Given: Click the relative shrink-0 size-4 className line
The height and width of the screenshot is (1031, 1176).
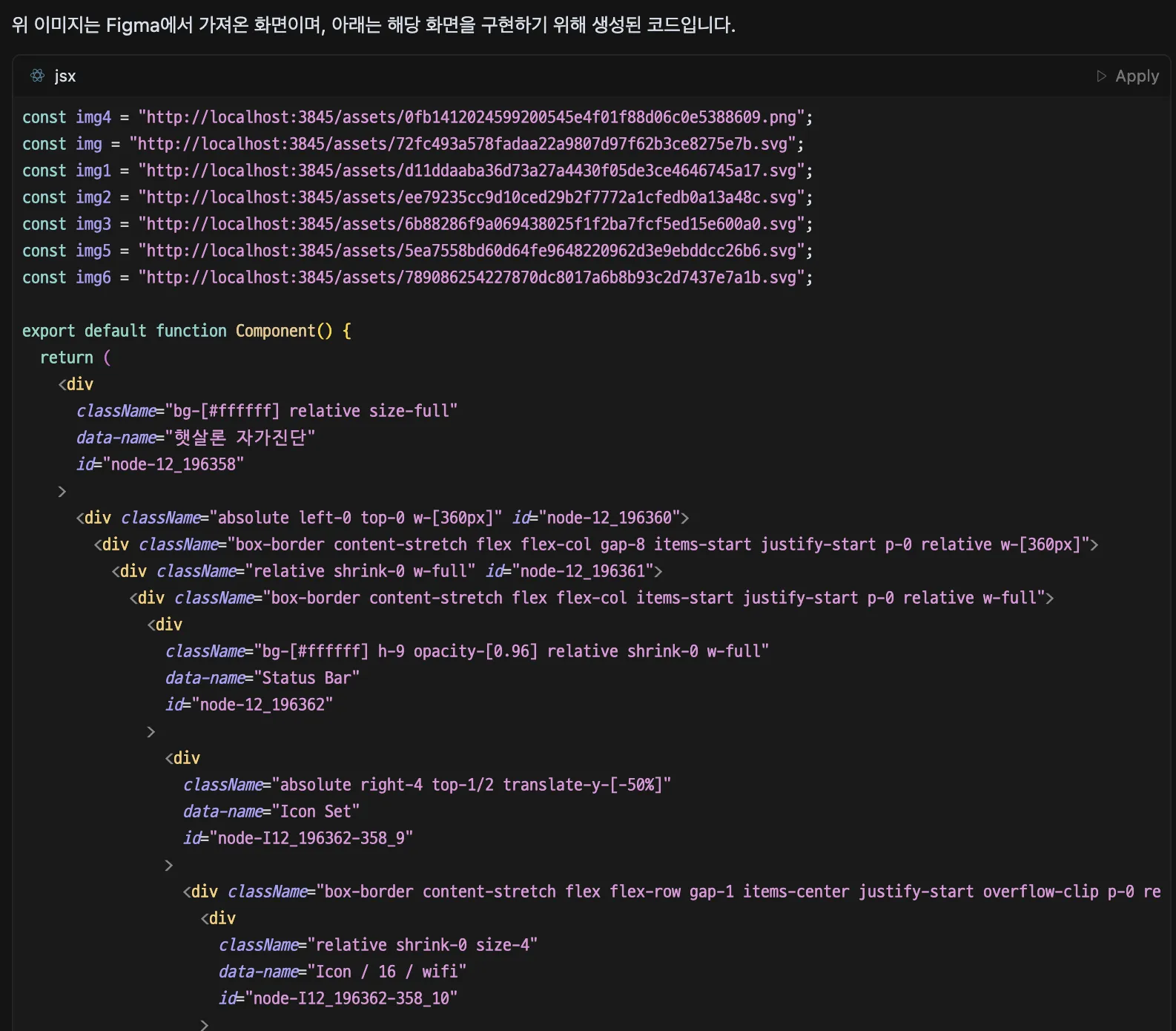Looking at the screenshot, I should point(378,945).
